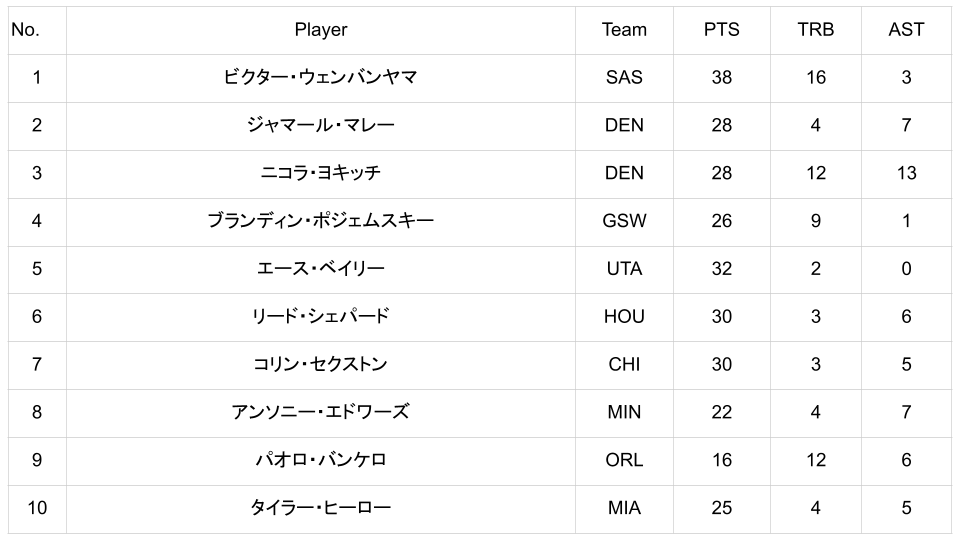The height and width of the screenshot is (540, 960).
Task: Select the ジャマール・マレー player cell
Action: (320, 125)
